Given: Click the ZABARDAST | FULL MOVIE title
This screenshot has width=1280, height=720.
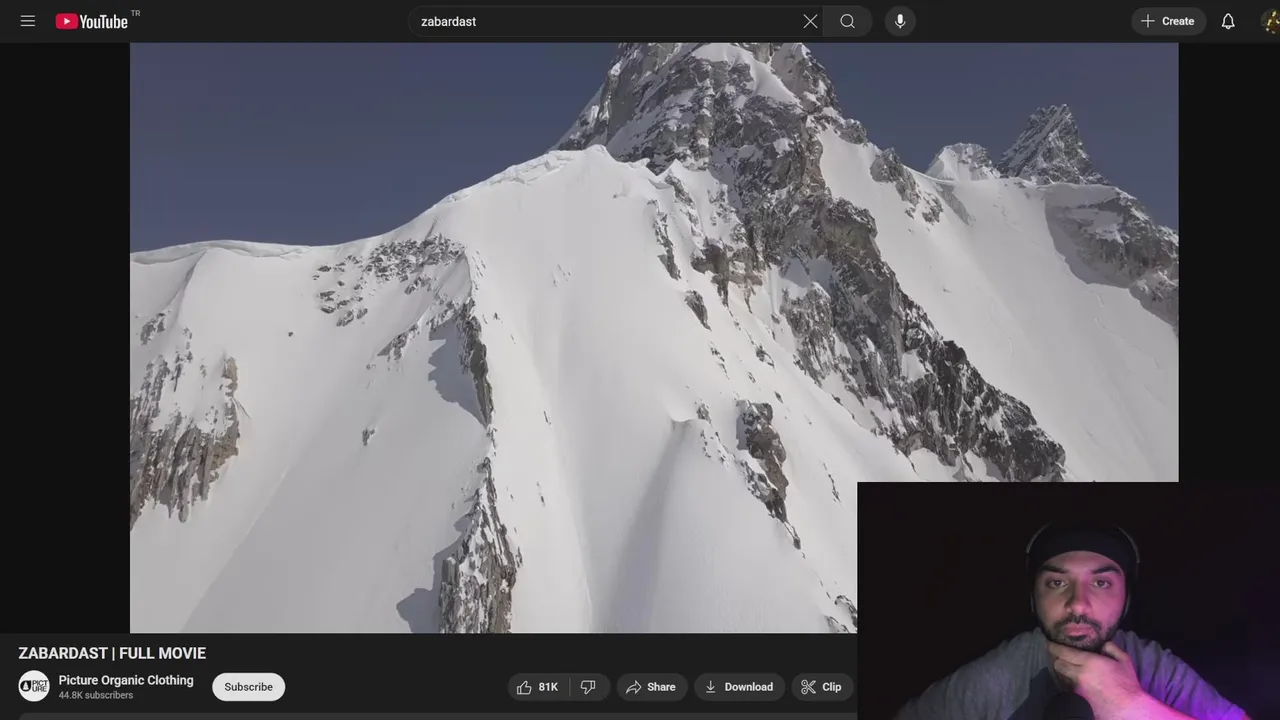Looking at the screenshot, I should 112,653.
